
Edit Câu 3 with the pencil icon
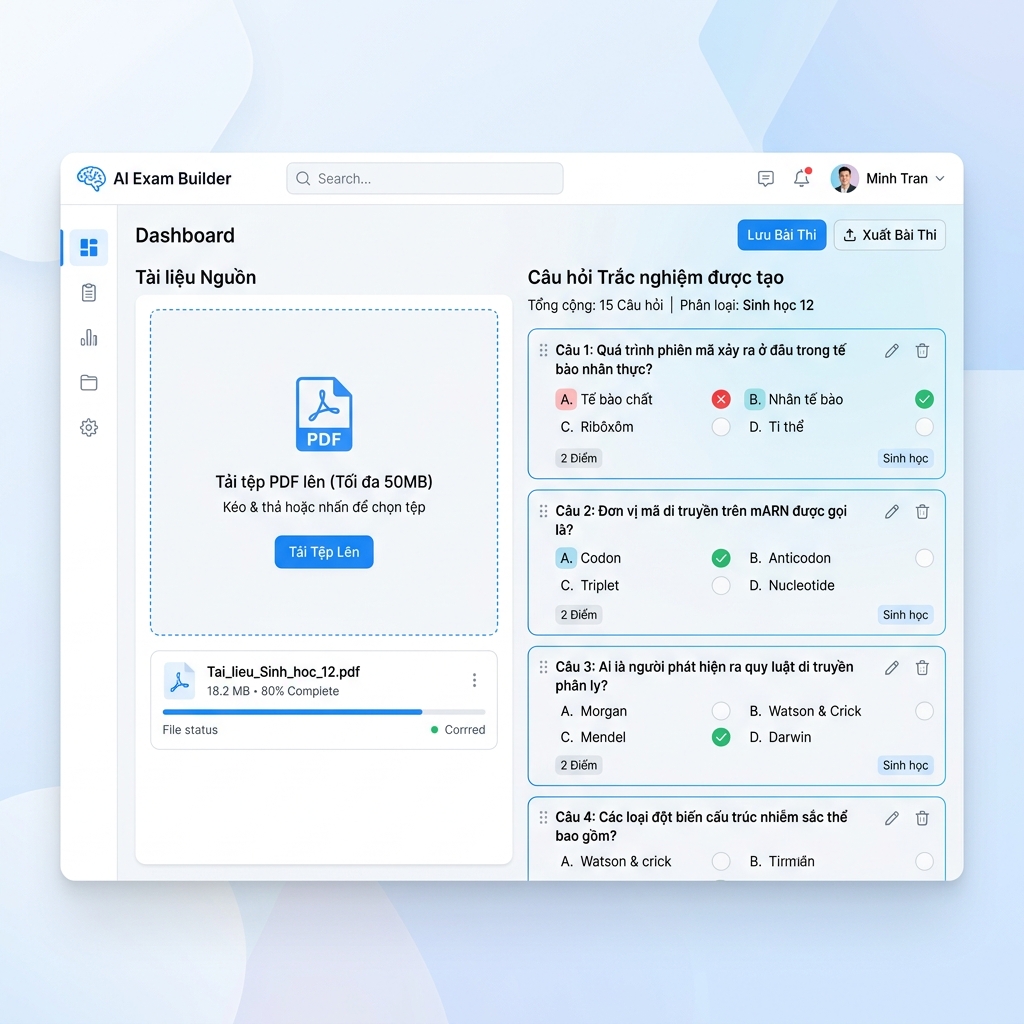pyautogui.click(x=892, y=667)
